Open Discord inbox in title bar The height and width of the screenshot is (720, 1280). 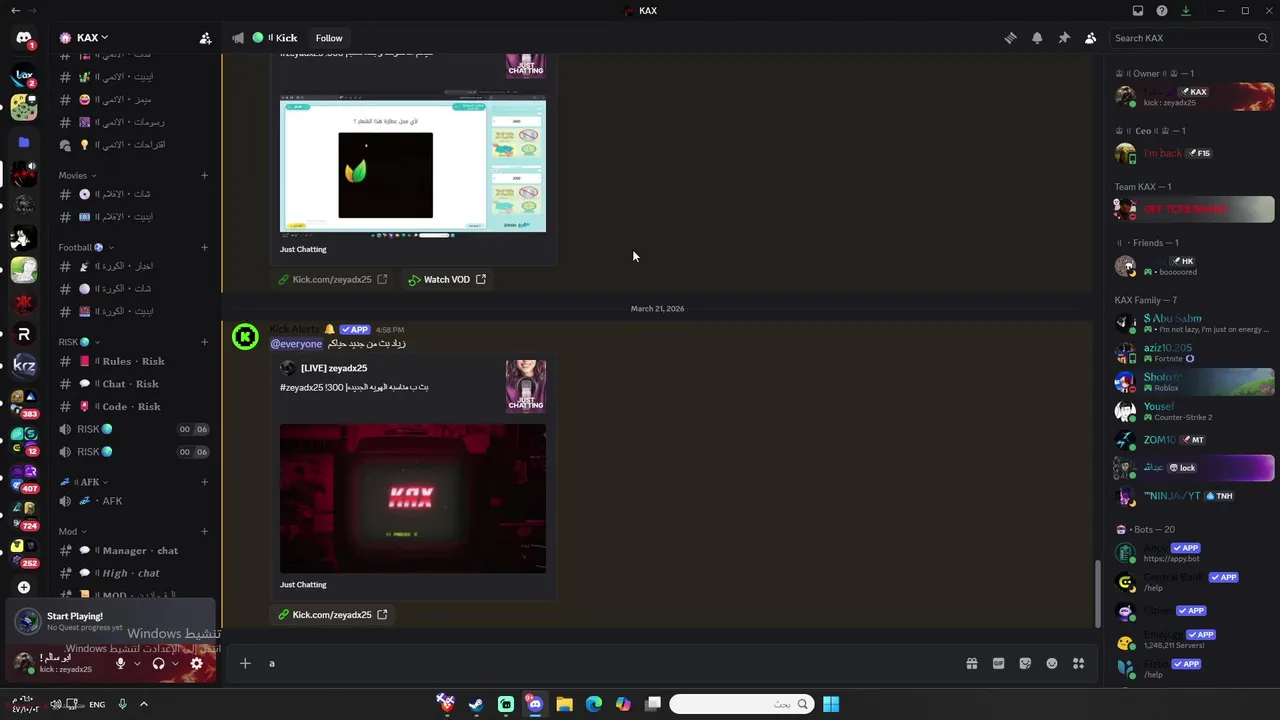[1138, 11]
